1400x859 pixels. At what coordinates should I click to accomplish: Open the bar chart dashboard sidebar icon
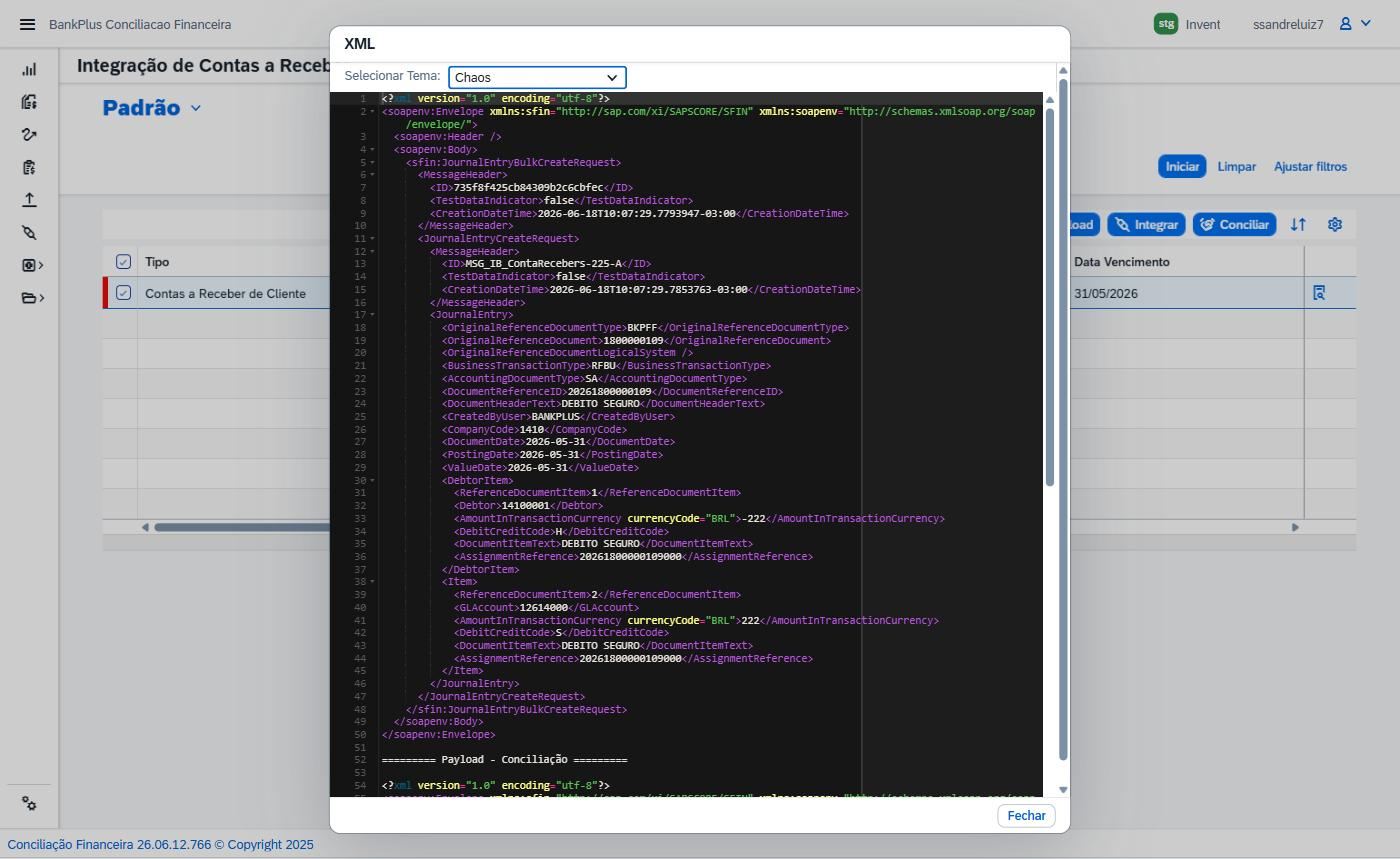click(29, 69)
